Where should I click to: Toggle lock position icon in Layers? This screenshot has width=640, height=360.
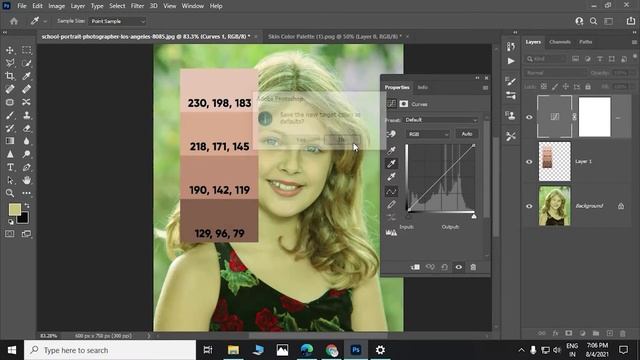click(566, 87)
